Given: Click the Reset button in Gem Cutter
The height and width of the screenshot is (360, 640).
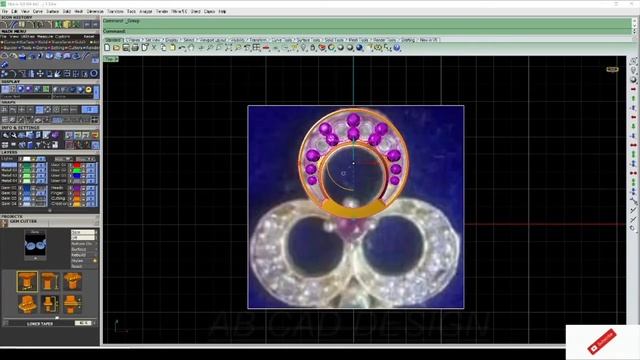Looking at the screenshot, I should point(77,266).
